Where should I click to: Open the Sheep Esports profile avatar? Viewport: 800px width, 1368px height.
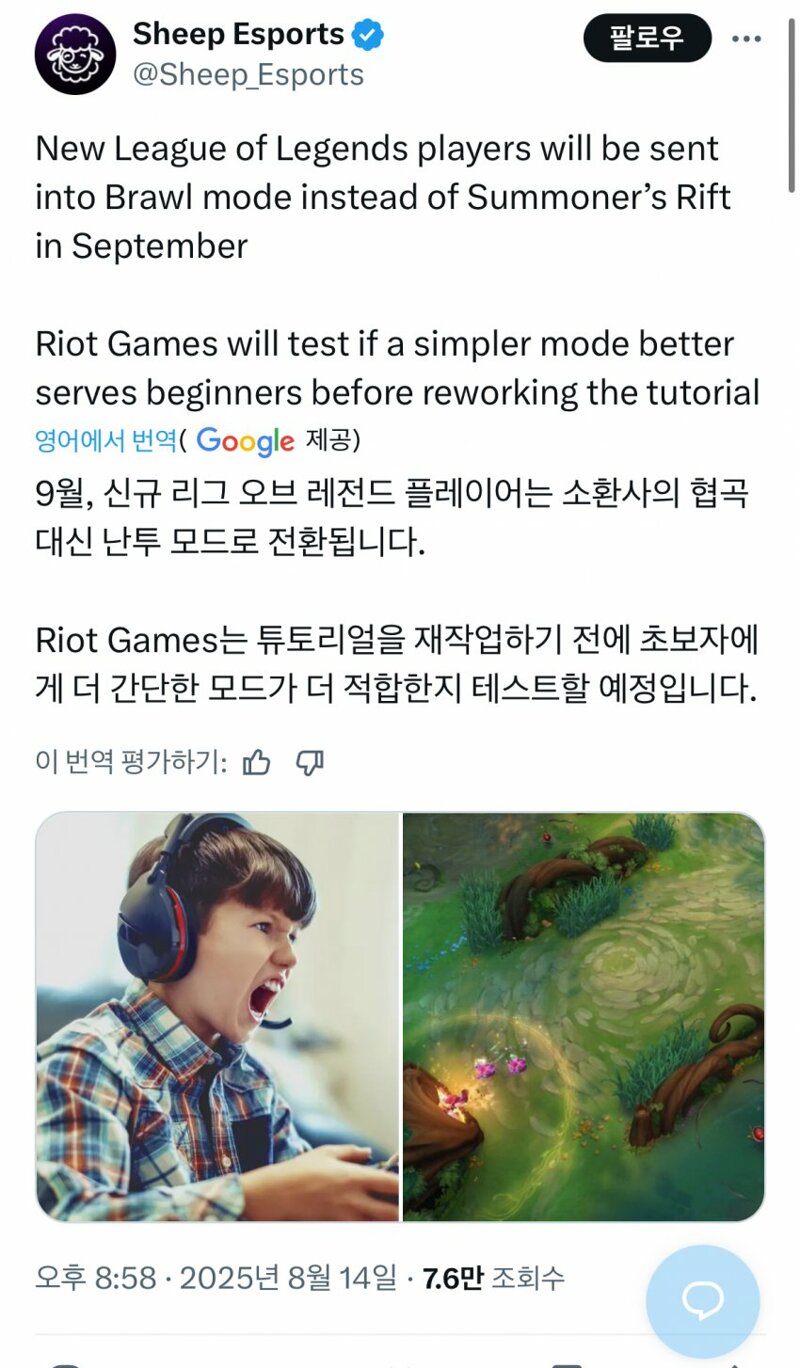[75, 54]
